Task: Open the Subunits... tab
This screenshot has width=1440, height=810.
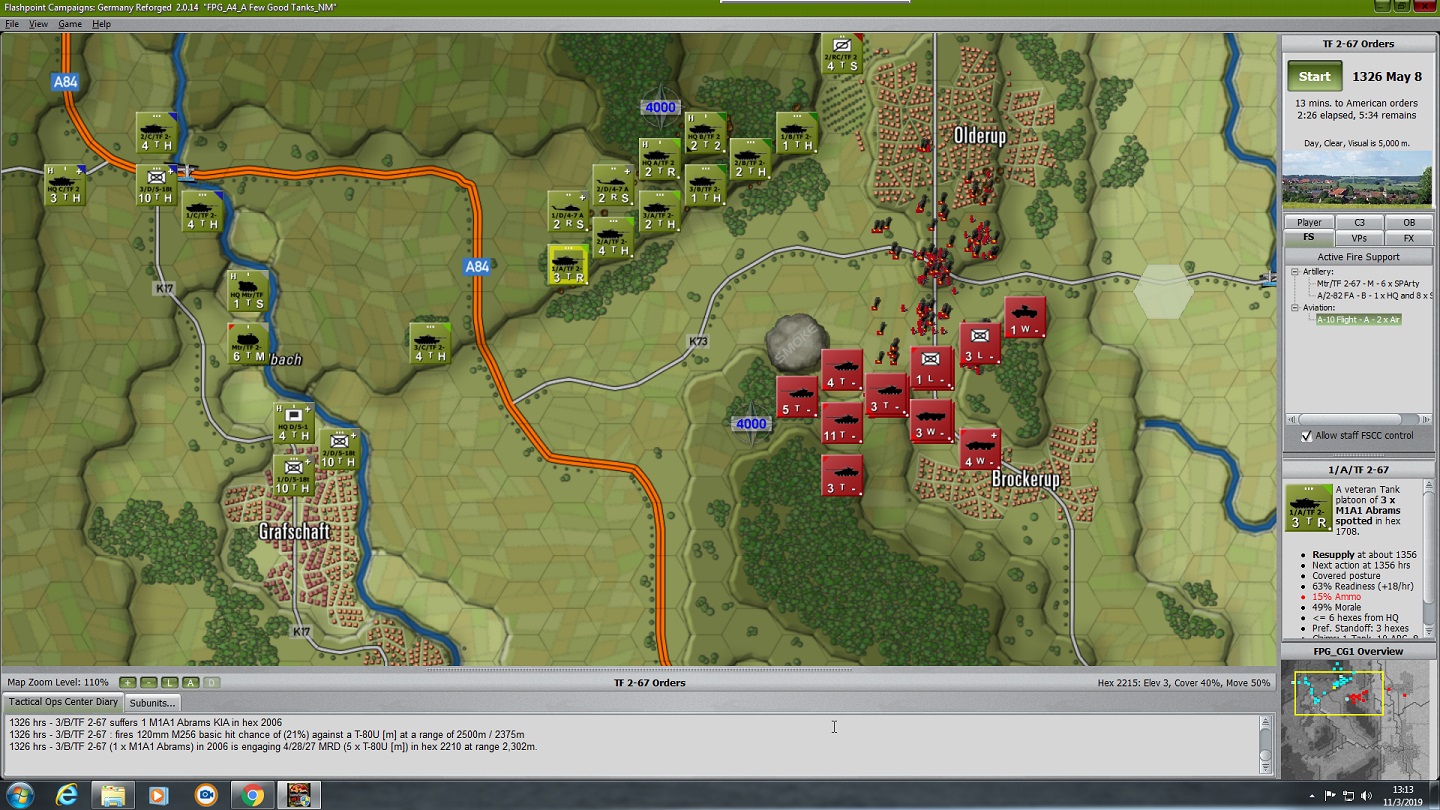Action: tap(152, 703)
